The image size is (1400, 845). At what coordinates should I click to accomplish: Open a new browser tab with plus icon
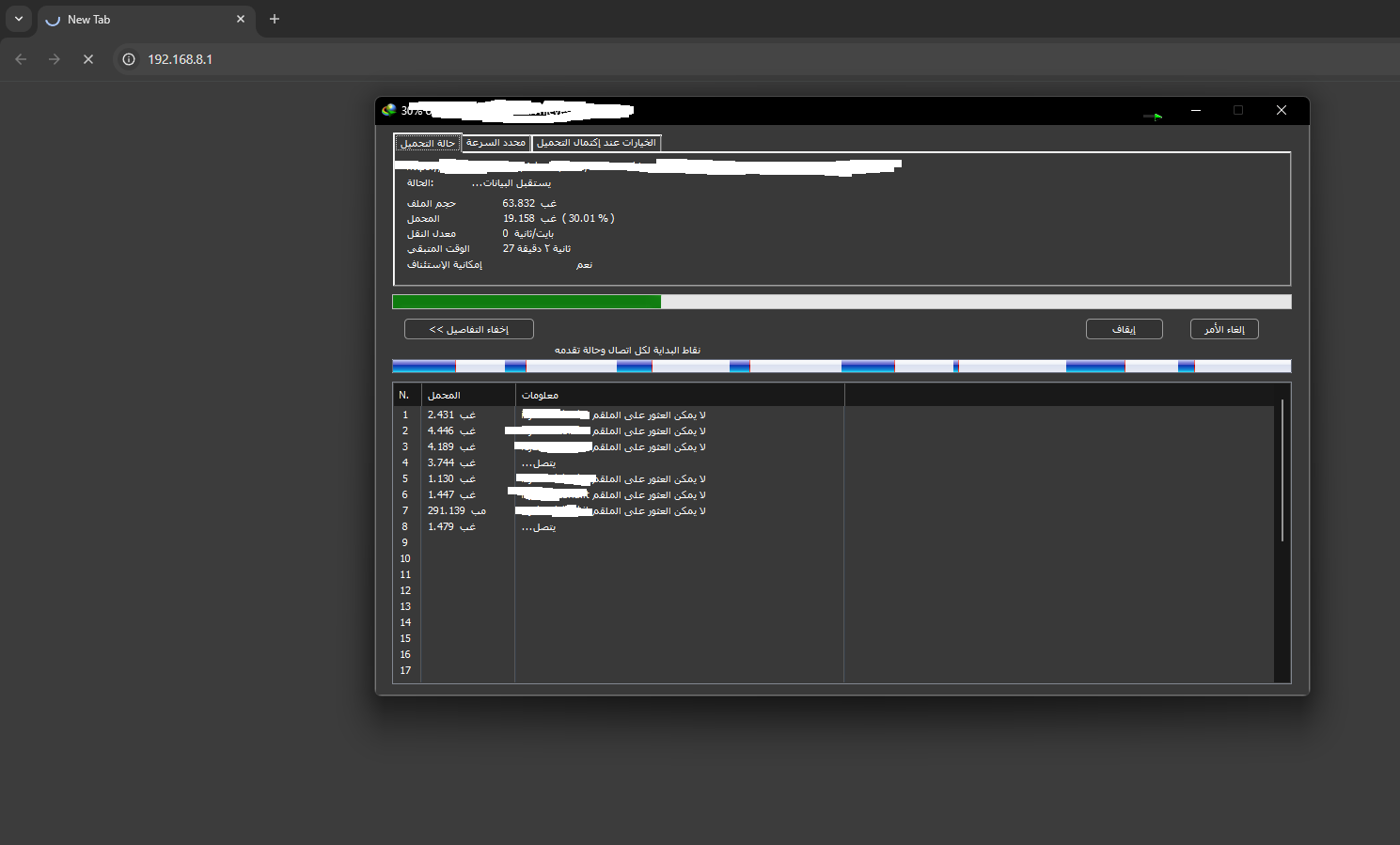coord(275,19)
